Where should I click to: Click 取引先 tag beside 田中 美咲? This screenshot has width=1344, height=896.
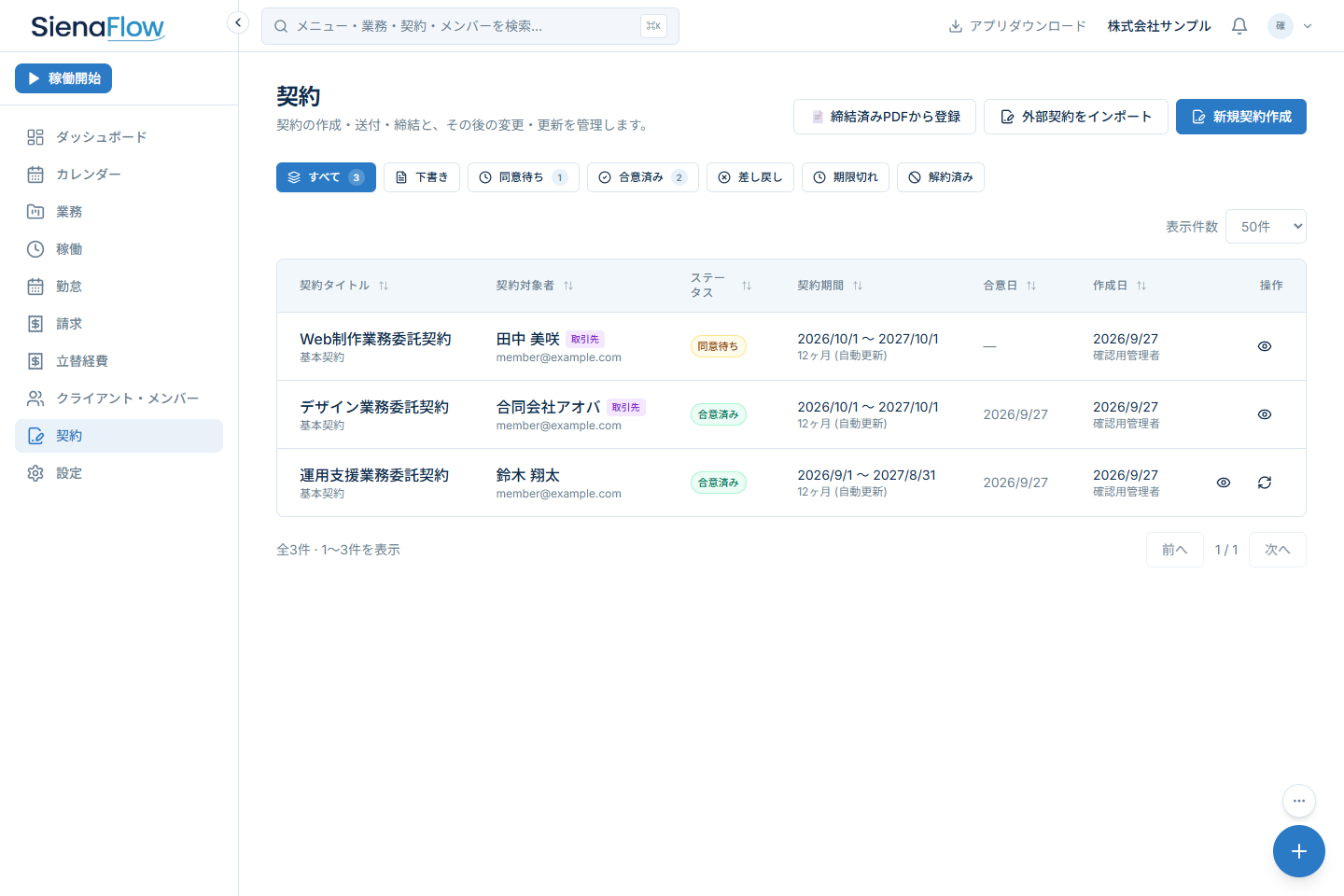point(585,340)
